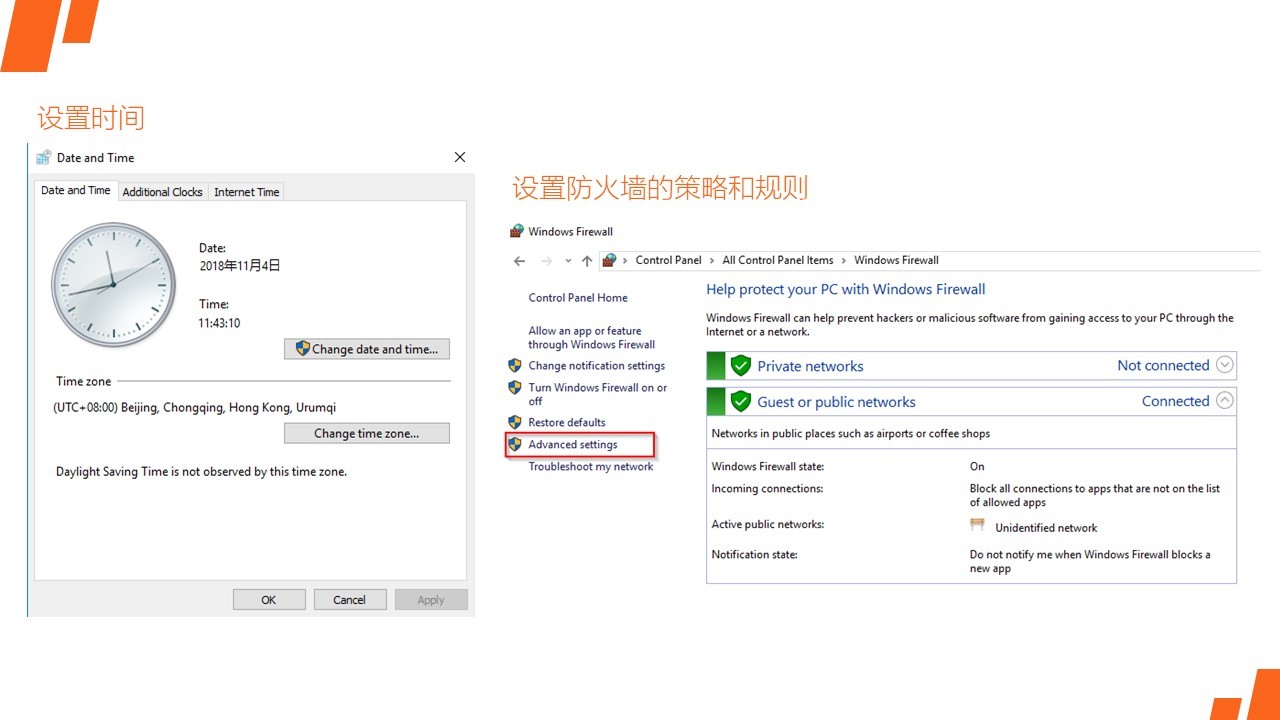Click Notification state label
This screenshot has width=1280, height=720.
(754, 554)
